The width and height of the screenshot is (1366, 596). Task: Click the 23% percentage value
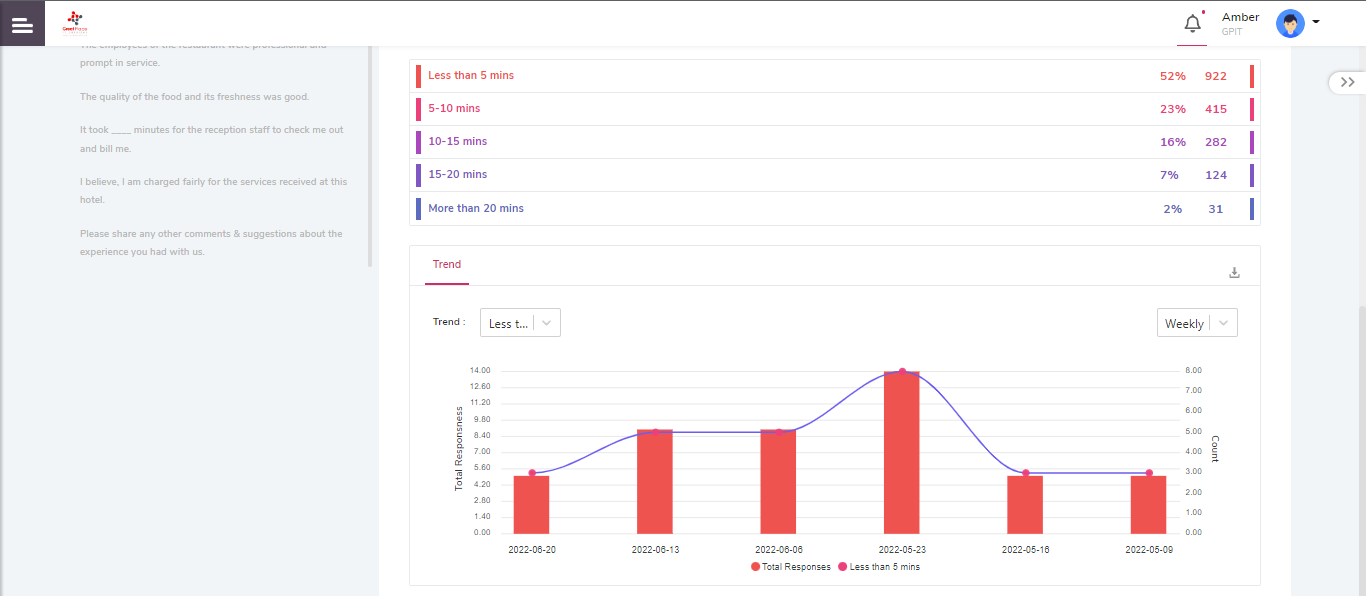(1173, 109)
